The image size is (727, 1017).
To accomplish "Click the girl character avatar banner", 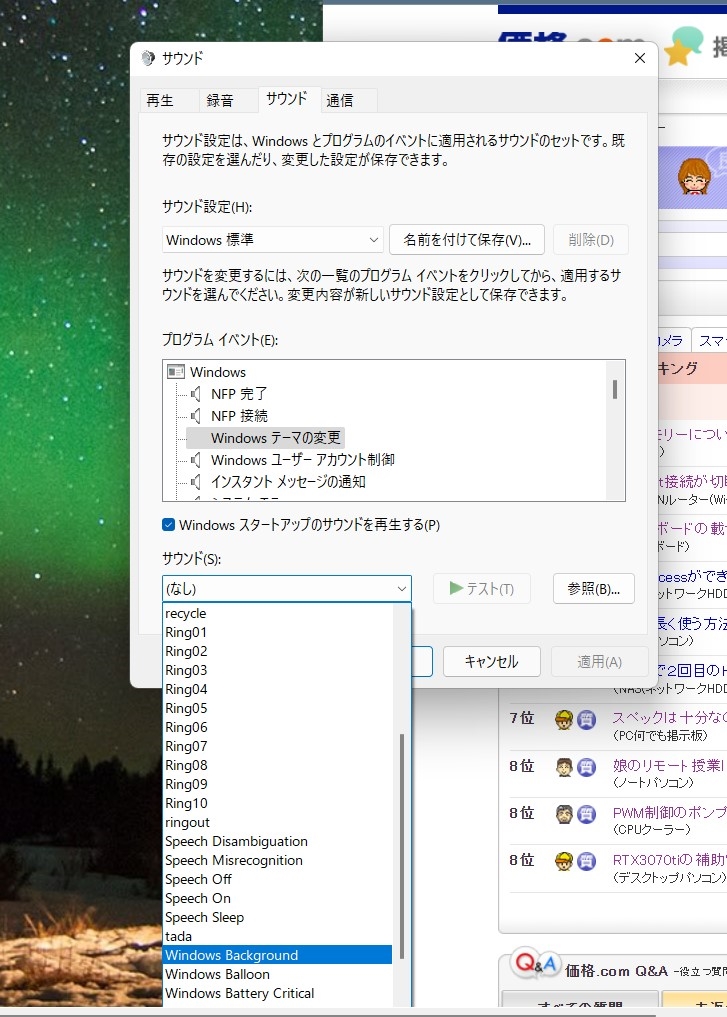I will click(693, 176).
